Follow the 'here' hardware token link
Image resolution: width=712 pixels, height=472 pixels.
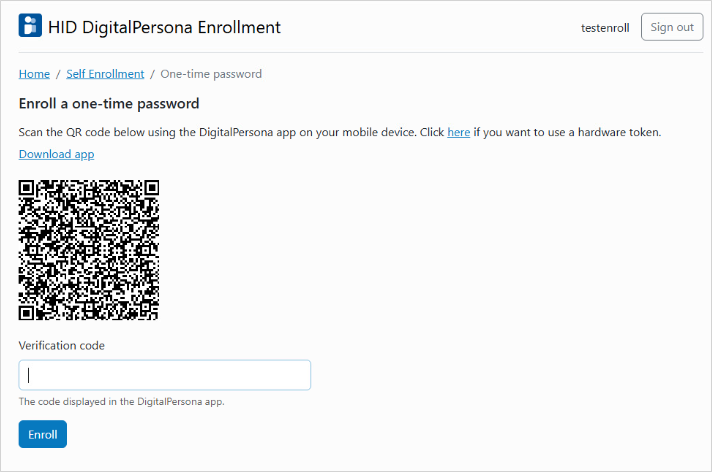pos(458,132)
